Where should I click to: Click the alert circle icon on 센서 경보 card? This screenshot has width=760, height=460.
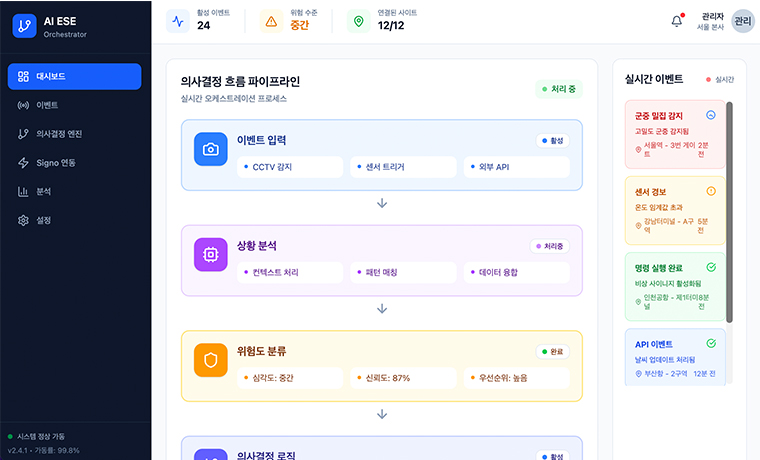pyautogui.click(x=711, y=191)
